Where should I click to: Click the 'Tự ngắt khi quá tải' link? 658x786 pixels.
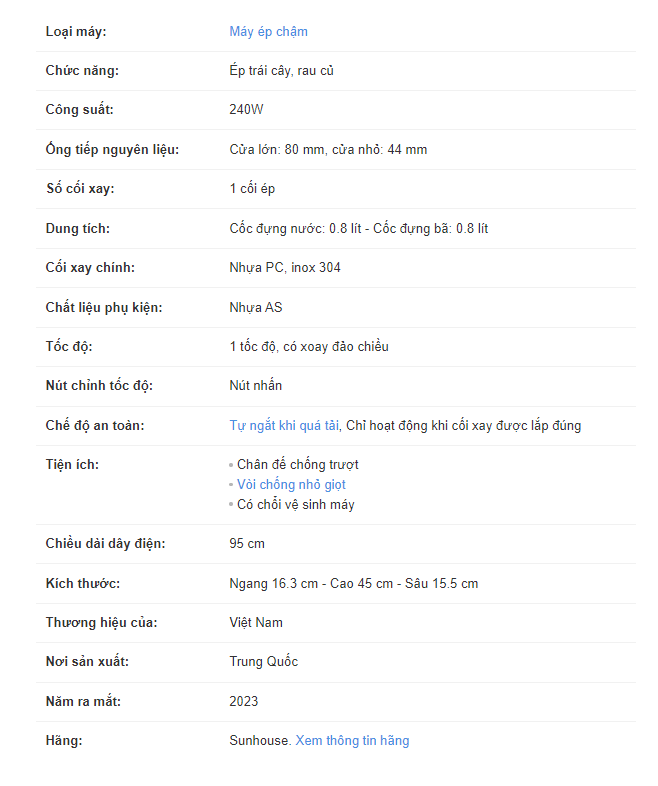click(284, 425)
